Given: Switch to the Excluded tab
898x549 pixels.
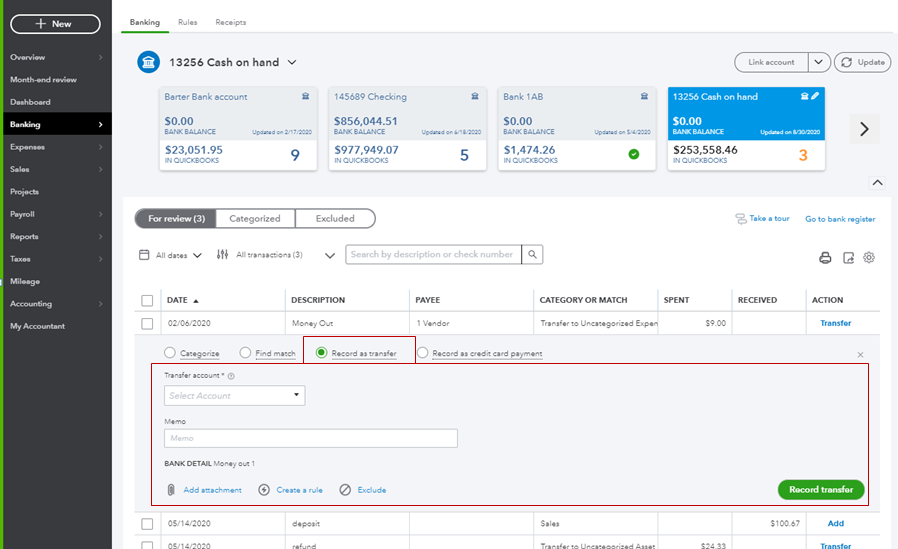Looking at the screenshot, I should coord(335,219).
